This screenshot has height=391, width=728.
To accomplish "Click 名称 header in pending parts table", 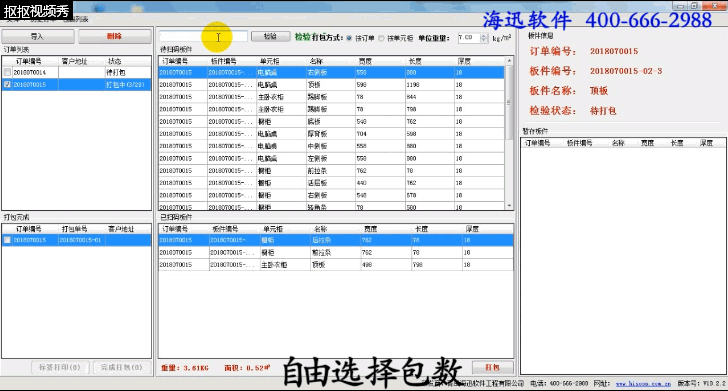I will (316, 61).
